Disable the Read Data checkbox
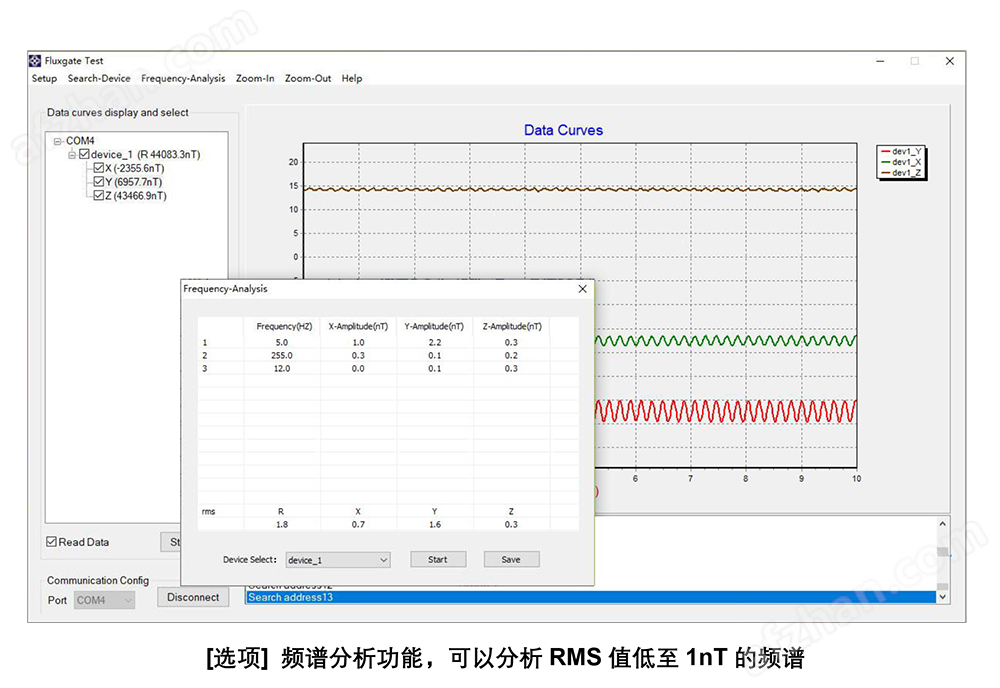Viewport: 1000px width, 688px height. 52,542
